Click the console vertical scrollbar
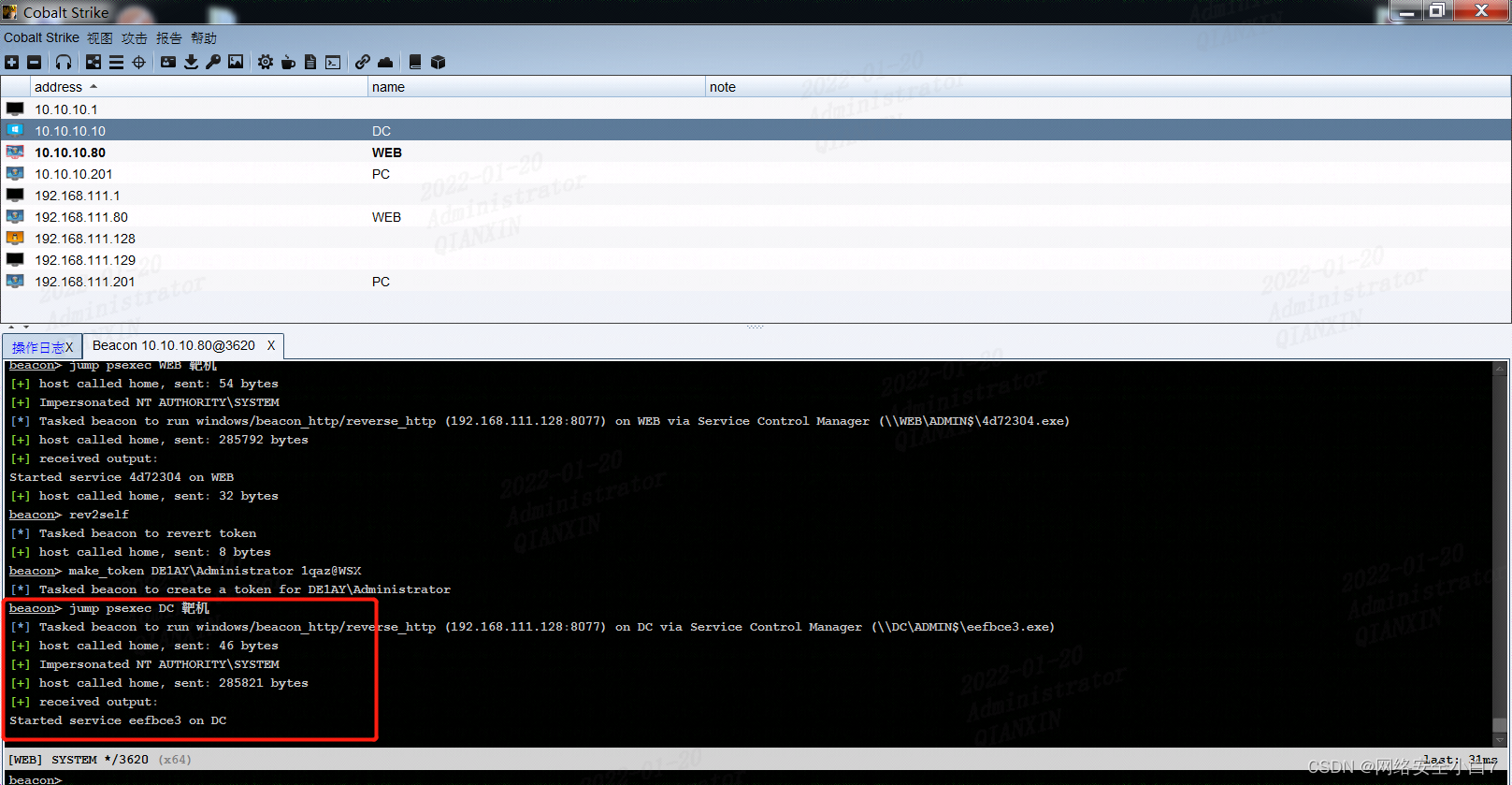The width and height of the screenshot is (1512, 785). 1500,552
